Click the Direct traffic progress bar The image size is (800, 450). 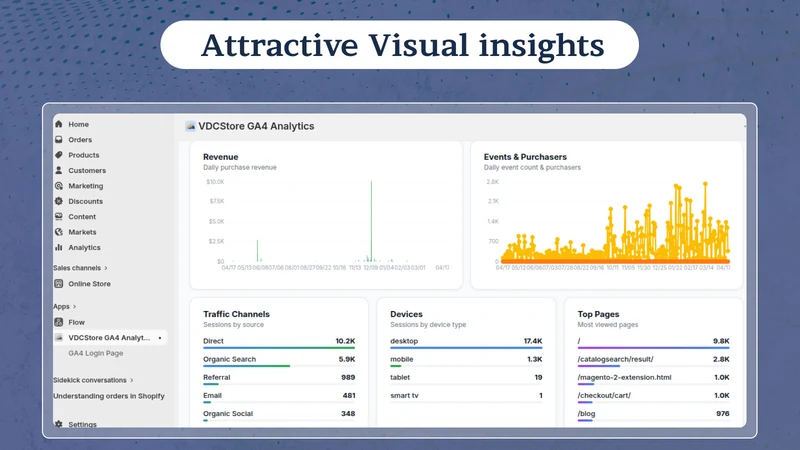pyautogui.click(x=279, y=348)
